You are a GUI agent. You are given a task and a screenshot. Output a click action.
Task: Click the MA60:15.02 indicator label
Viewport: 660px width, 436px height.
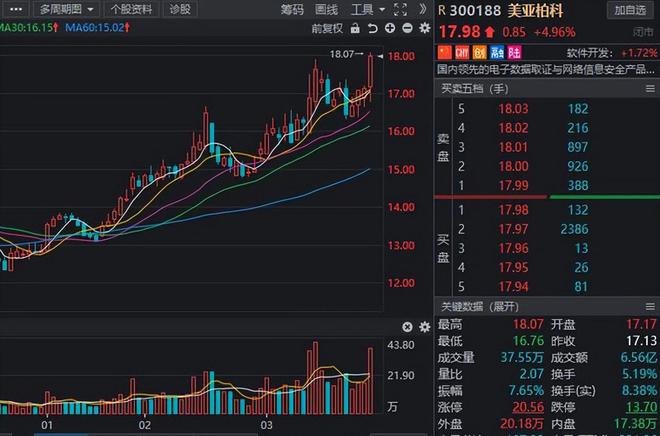point(97,28)
